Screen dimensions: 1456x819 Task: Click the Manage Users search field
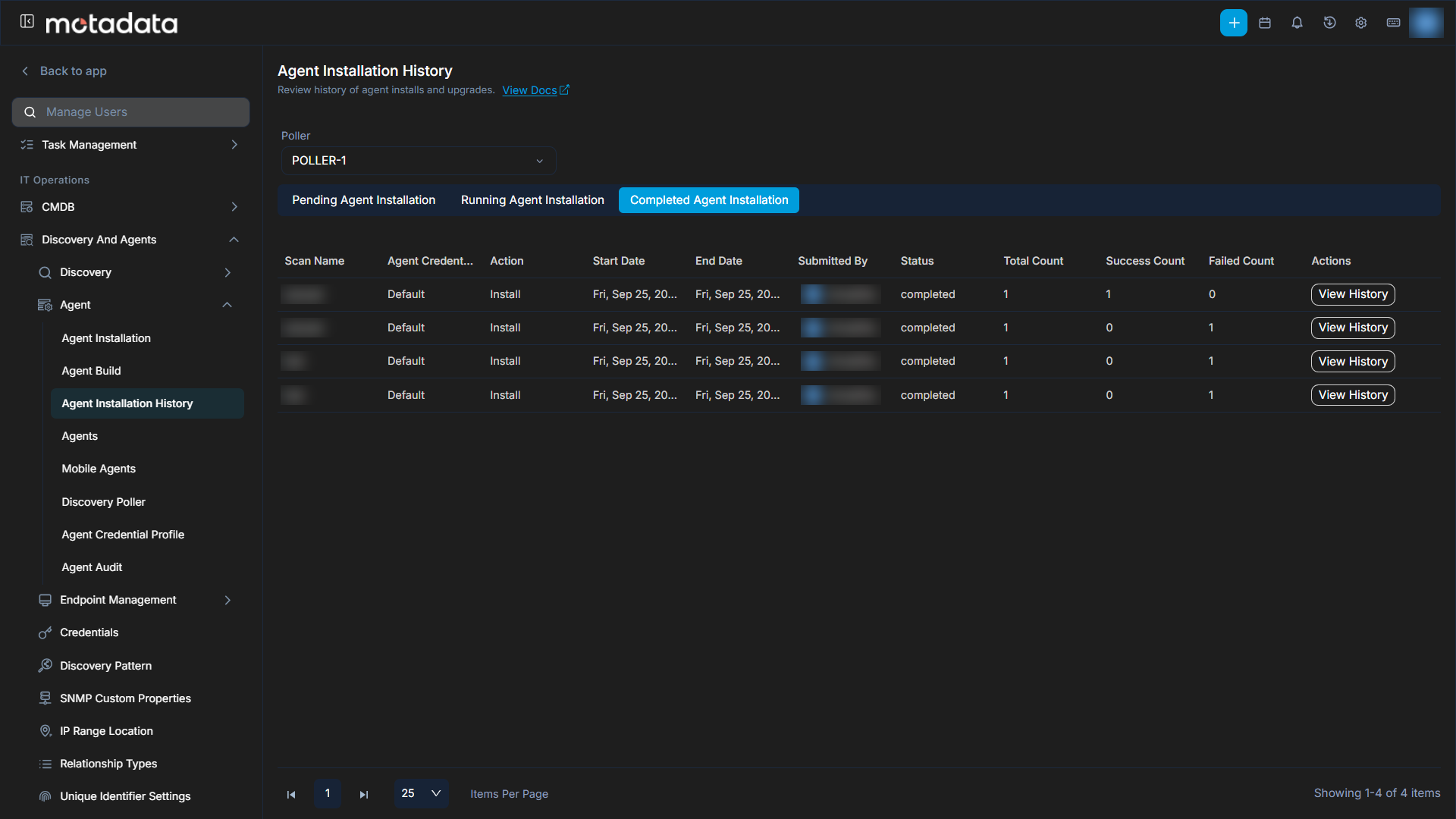pos(130,112)
